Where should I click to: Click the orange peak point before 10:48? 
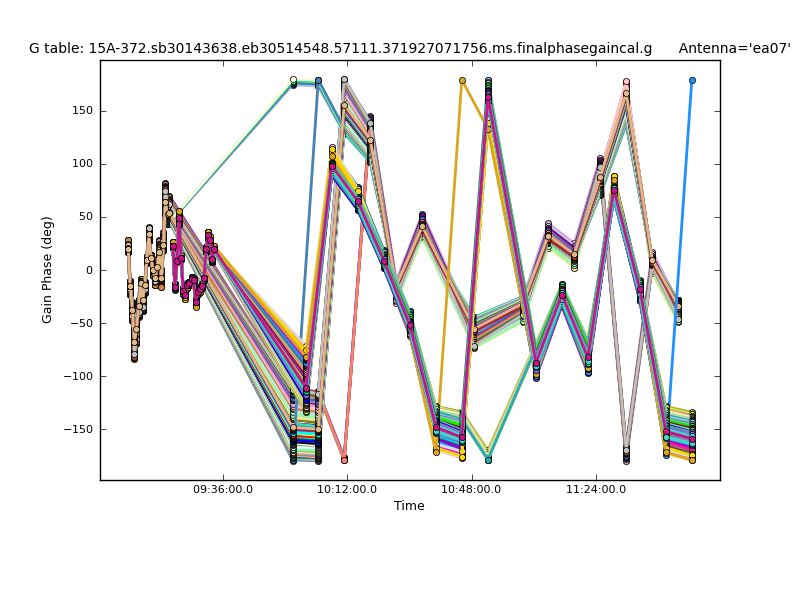(x=462, y=80)
